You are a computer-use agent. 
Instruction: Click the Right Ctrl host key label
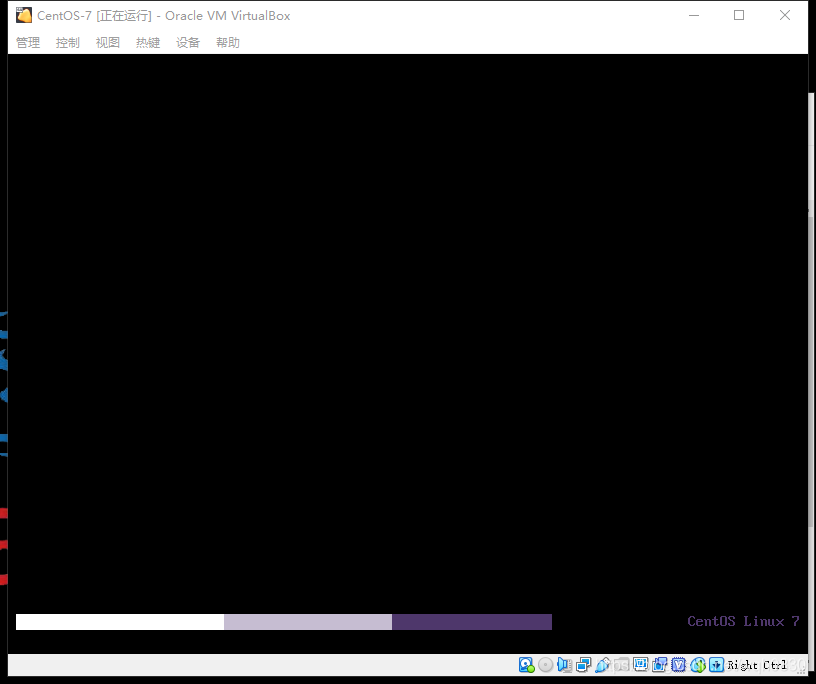coord(757,665)
